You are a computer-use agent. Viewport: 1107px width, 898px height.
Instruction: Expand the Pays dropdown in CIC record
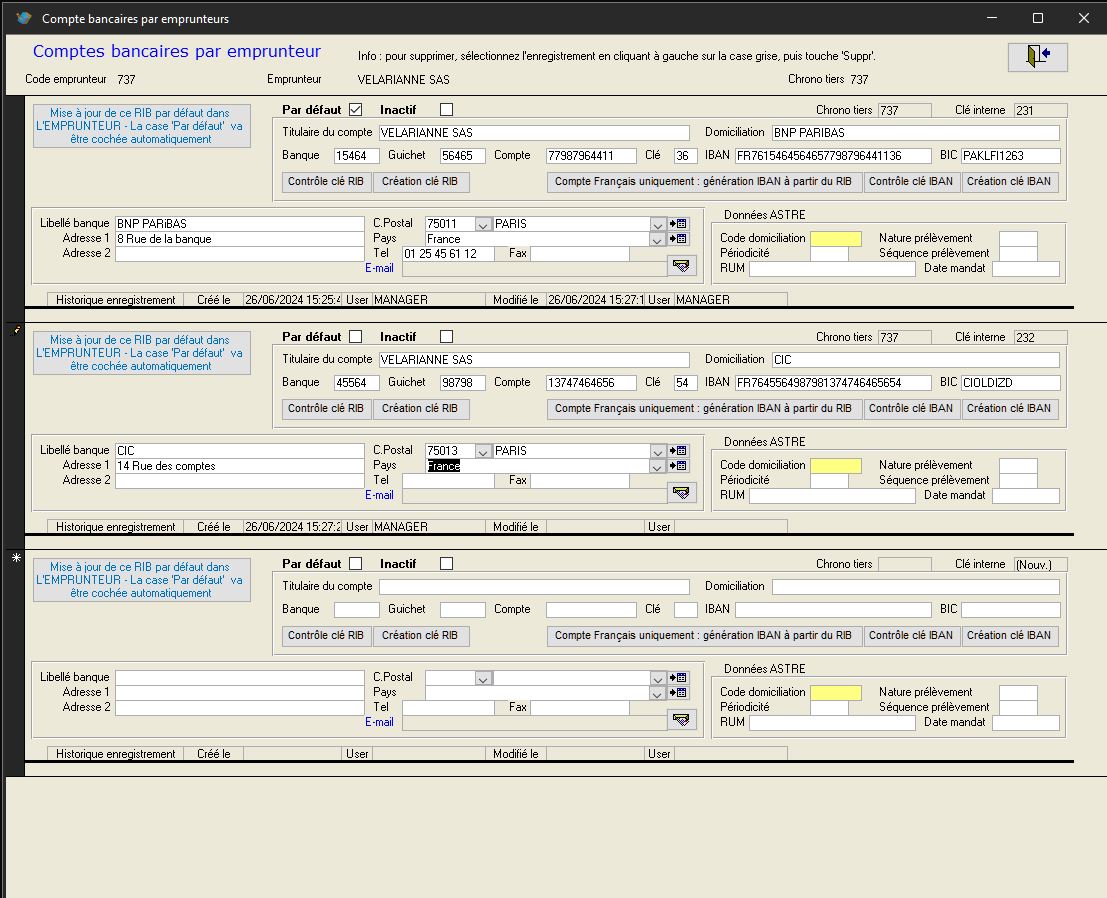(x=657, y=466)
